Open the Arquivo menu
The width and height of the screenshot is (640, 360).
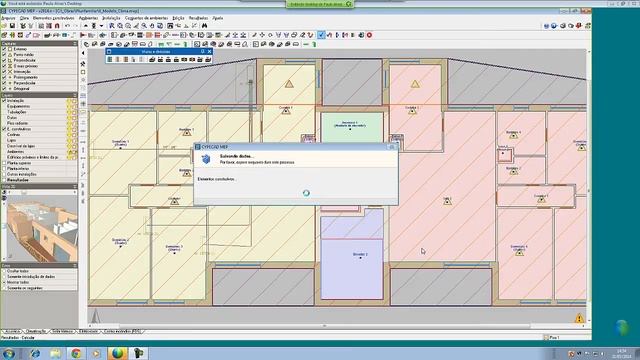click(x=8, y=18)
